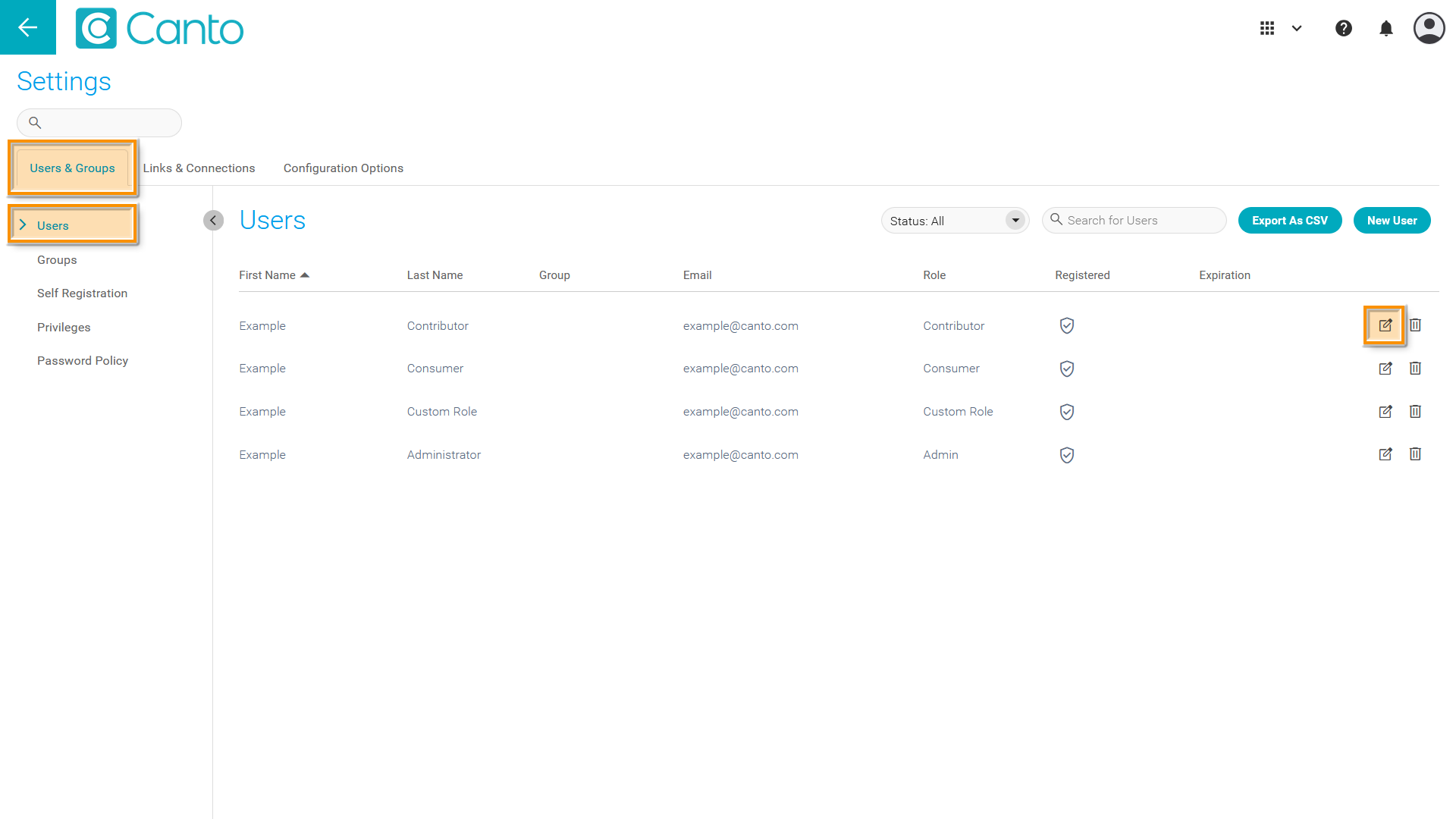Delete the Custom Role user row
1456x819 pixels.
1415,412
